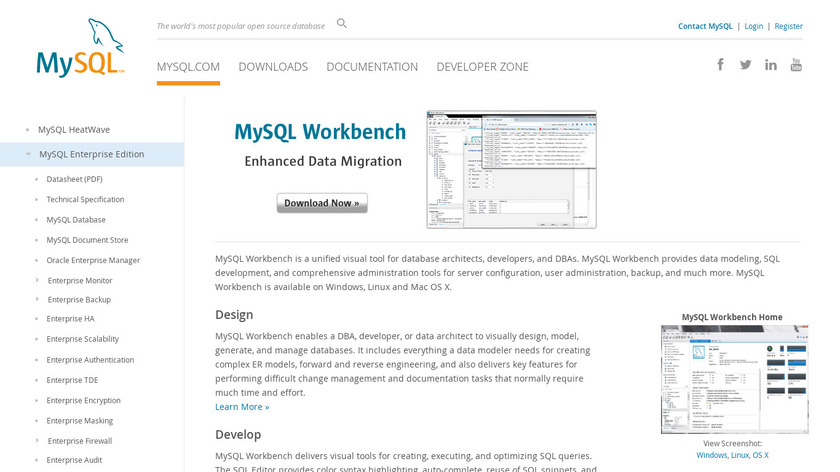Open MySQL Database sidebar link
This screenshot has height=472, width=840.
76,220
